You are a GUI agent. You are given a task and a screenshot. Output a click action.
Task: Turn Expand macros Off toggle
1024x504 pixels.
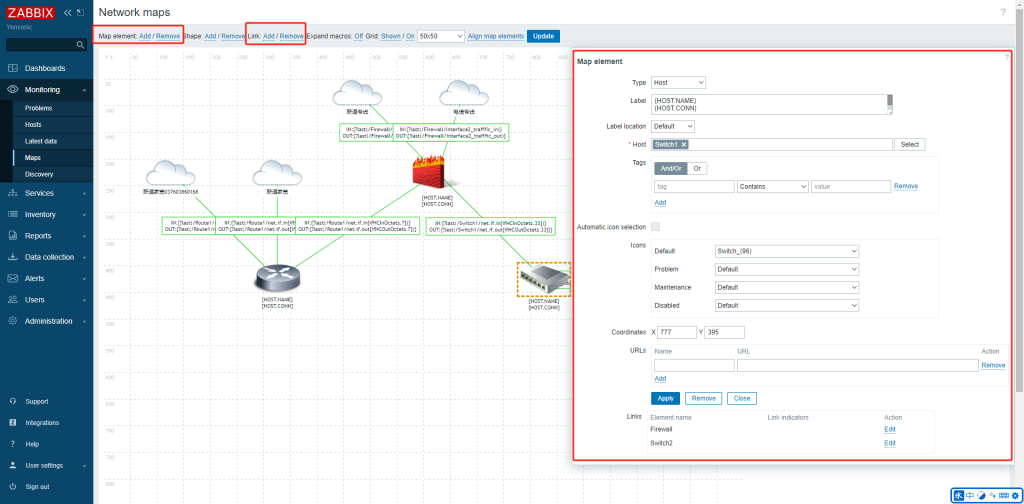(x=359, y=36)
